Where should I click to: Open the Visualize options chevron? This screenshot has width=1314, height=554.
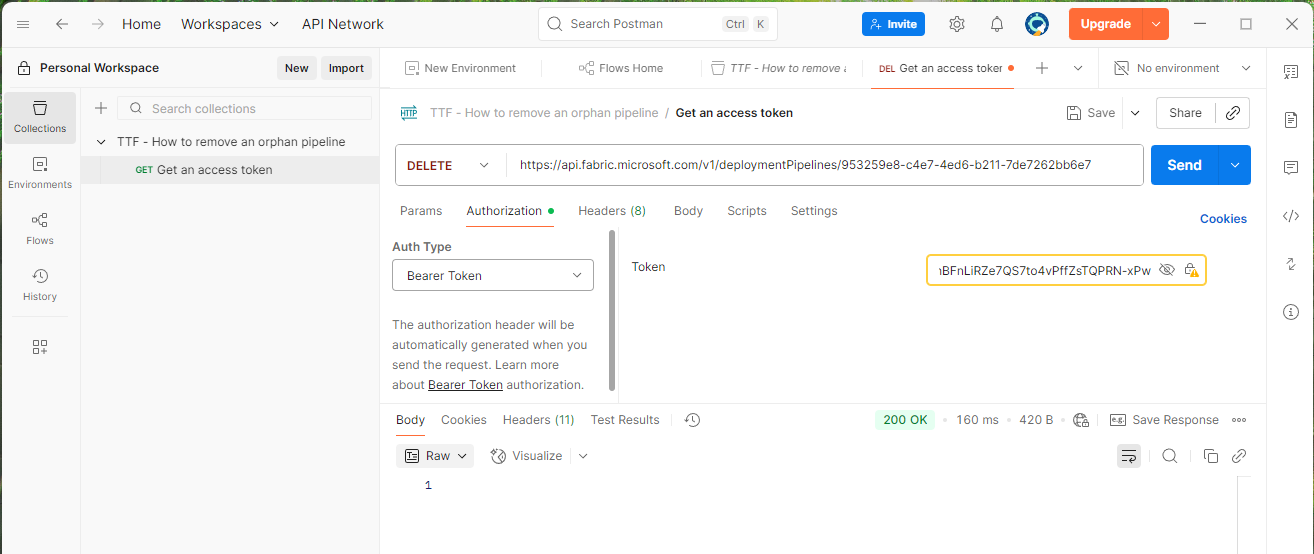[x=583, y=456]
